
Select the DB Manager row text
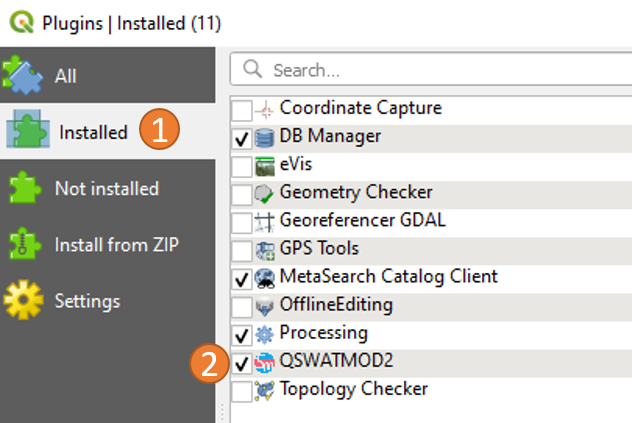[x=330, y=136]
